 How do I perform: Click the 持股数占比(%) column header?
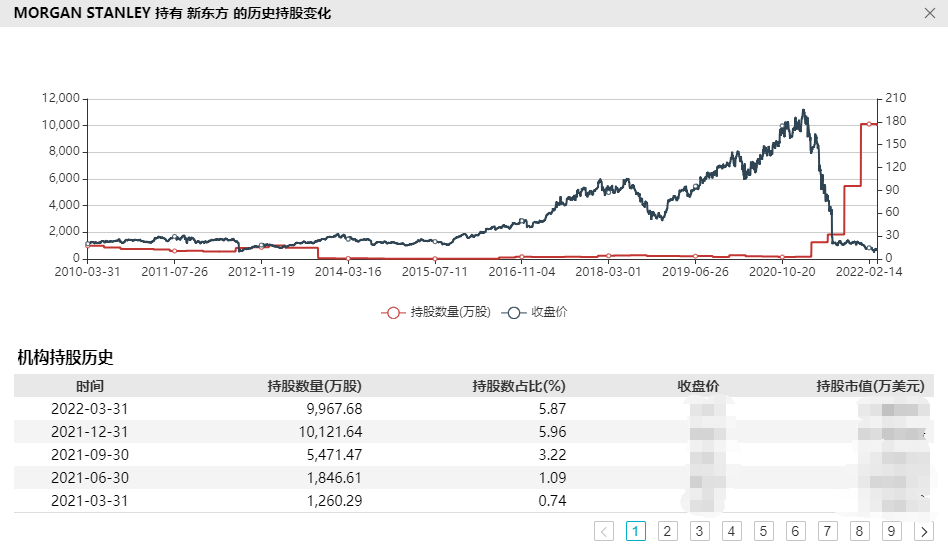tap(518, 386)
